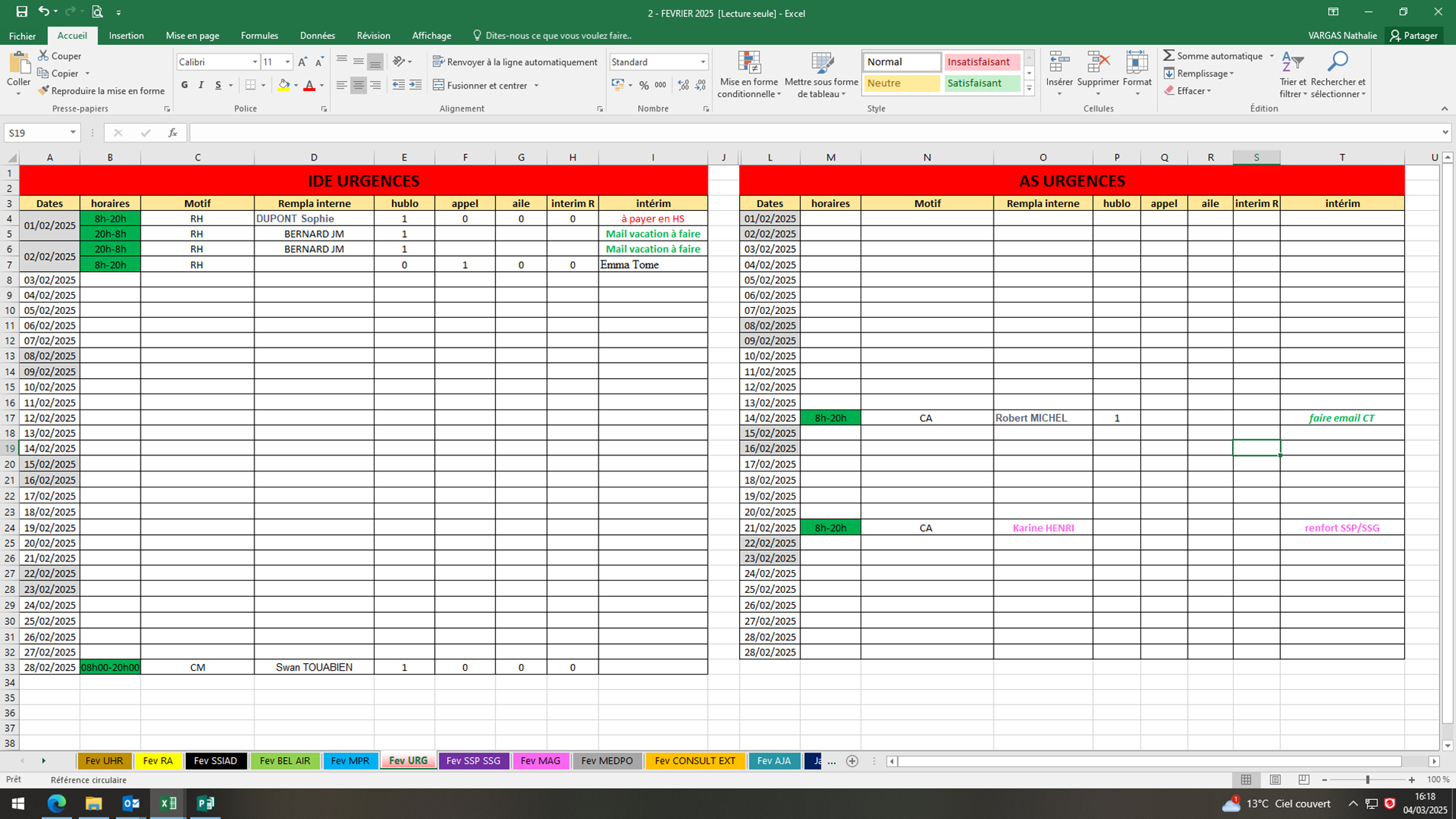The image size is (1456, 819).
Task: Open Mettre sous forme de tableau
Action: (x=821, y=74)
